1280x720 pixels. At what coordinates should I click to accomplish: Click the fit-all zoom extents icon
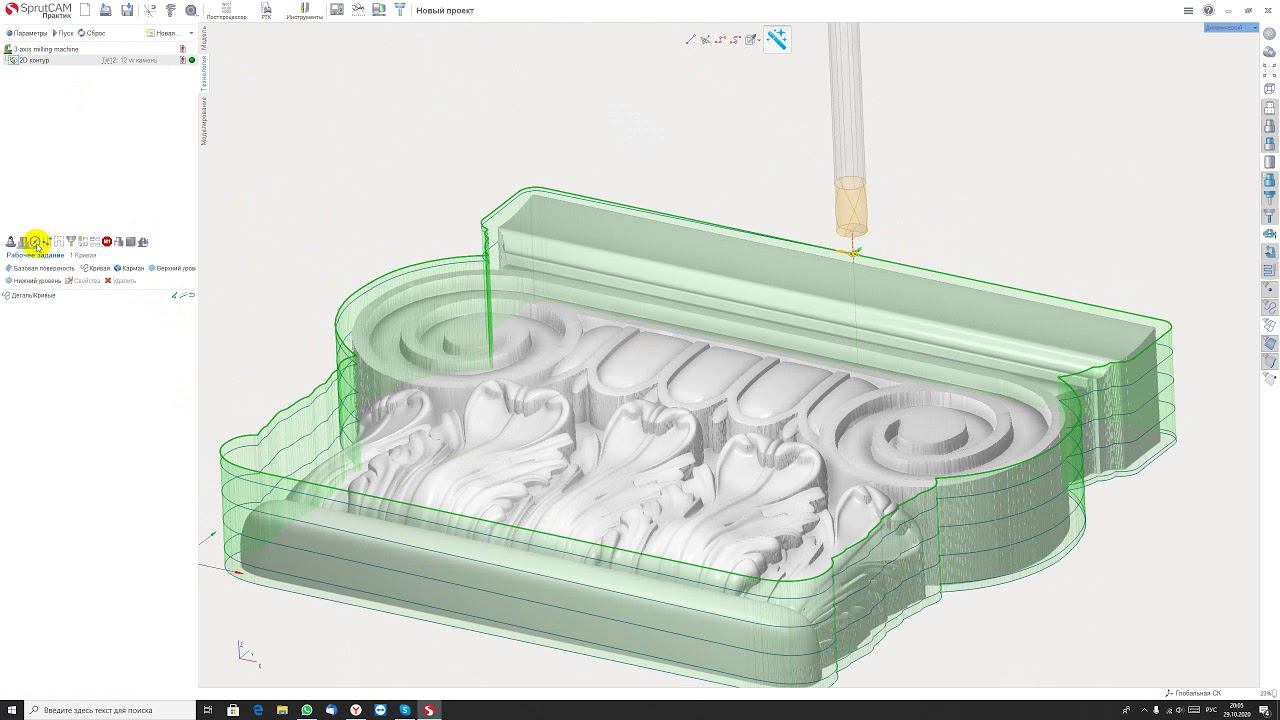pyautogui.click(x=1270, y=70)
